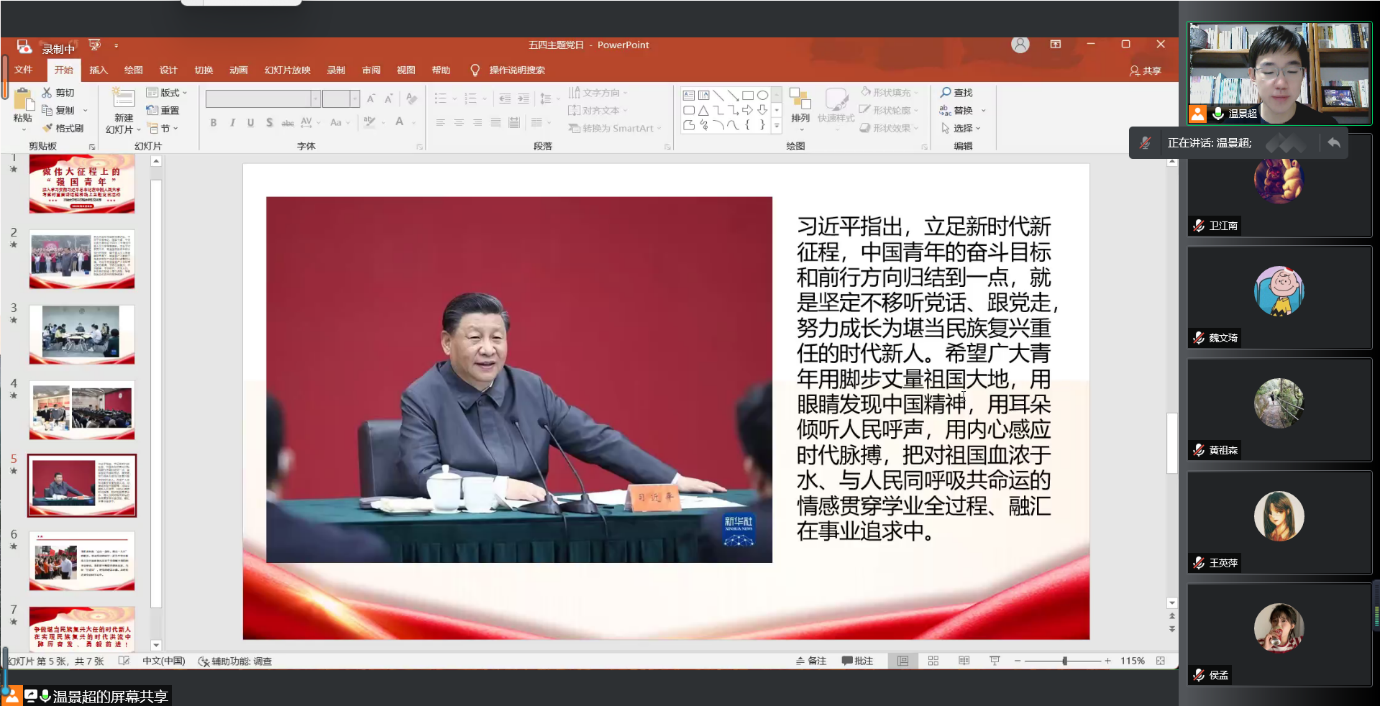The image size is (1380, 706).
Task: Open the 选择 (Select) dropdown
Action: click(964, 128)
